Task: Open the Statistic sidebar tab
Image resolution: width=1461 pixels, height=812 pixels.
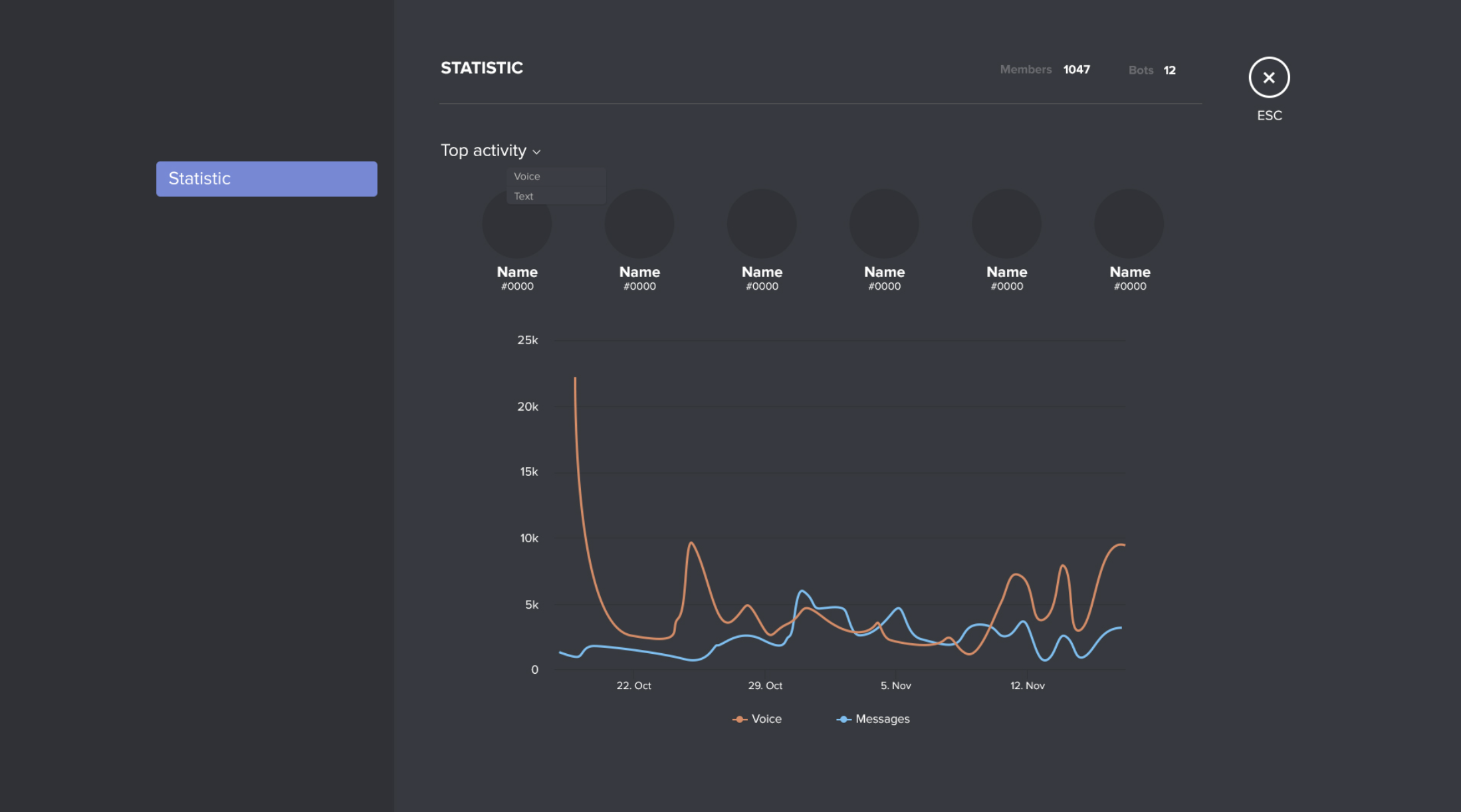Action: (267, 179)
